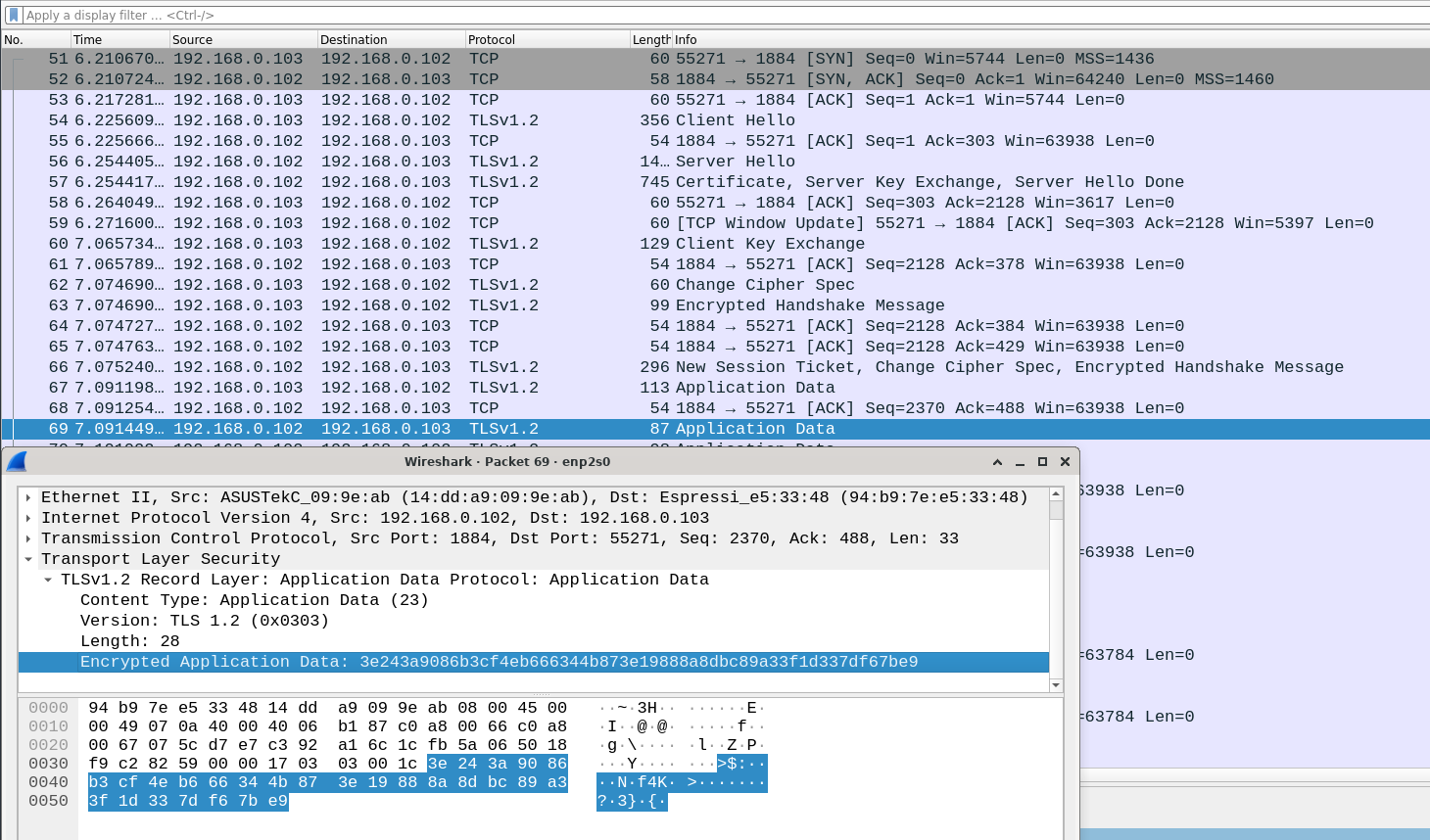This screenshot has width=1430, height=840.
Task: Click the shade button on packet dialog
Action: tap(996, 461)
